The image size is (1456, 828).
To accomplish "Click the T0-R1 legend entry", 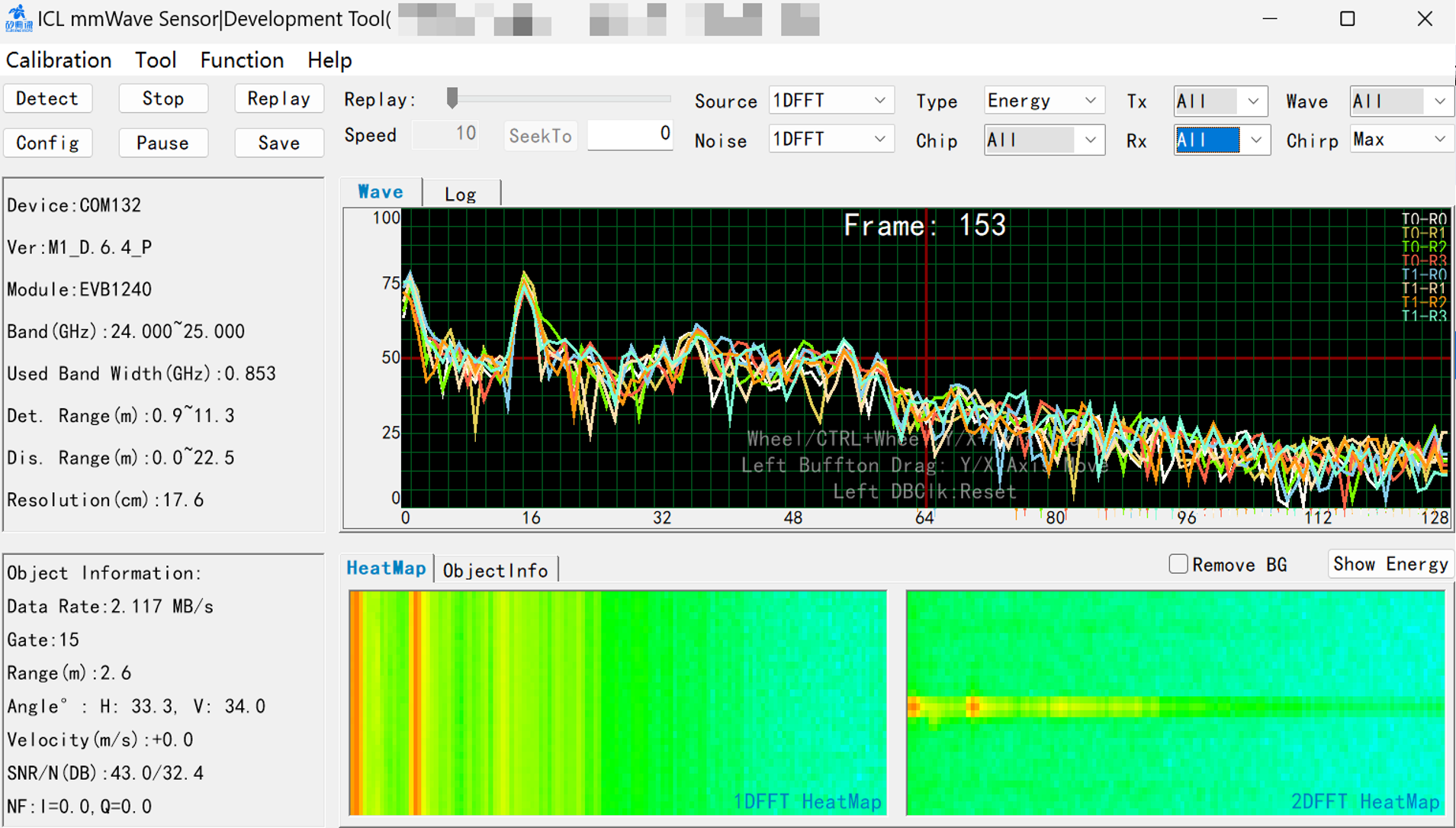I will click(x=1424, y=234).
